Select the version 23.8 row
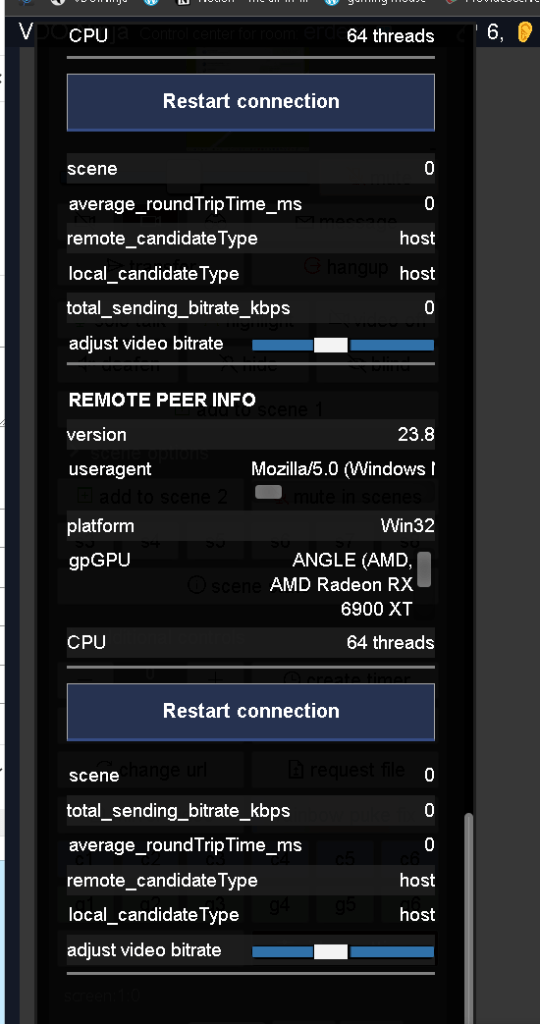 point(251,435)
